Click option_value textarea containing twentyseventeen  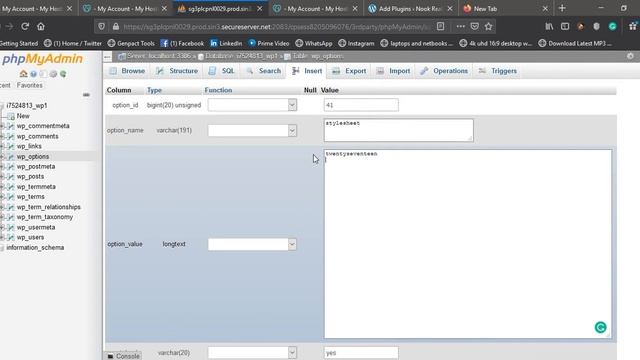coord(468,244)
